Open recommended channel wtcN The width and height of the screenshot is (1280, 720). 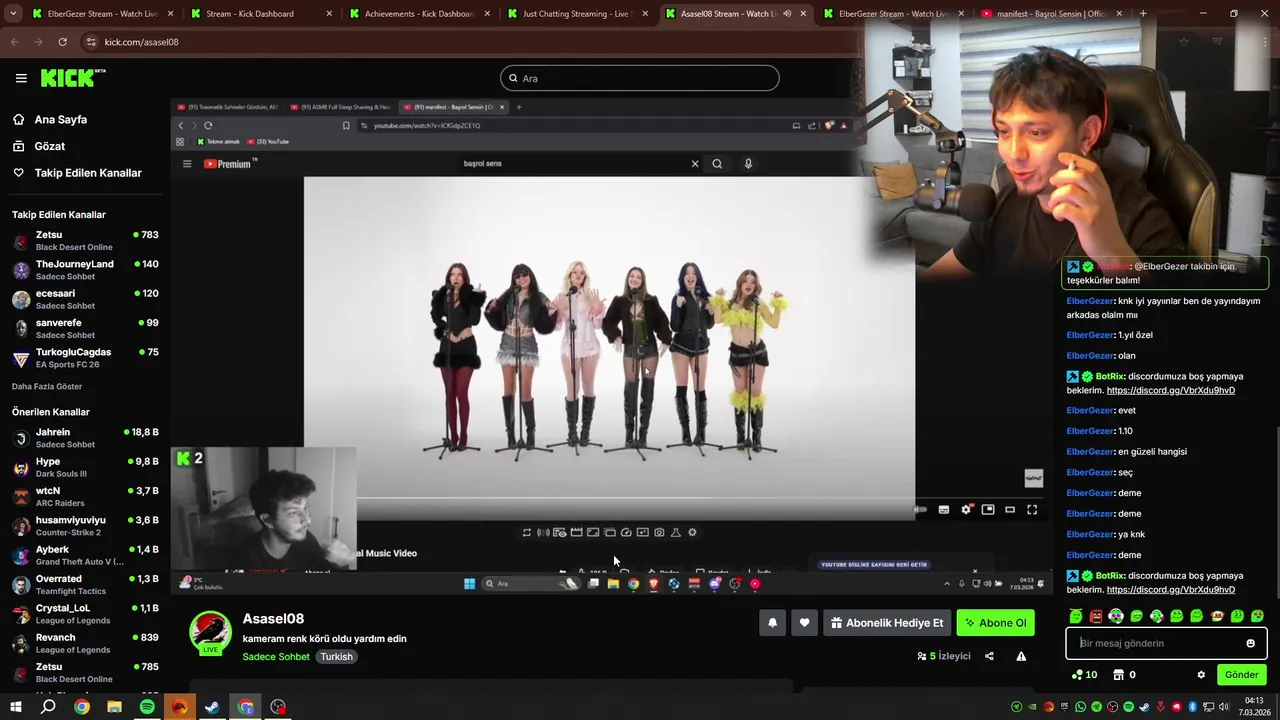click(x=85, y=497)
